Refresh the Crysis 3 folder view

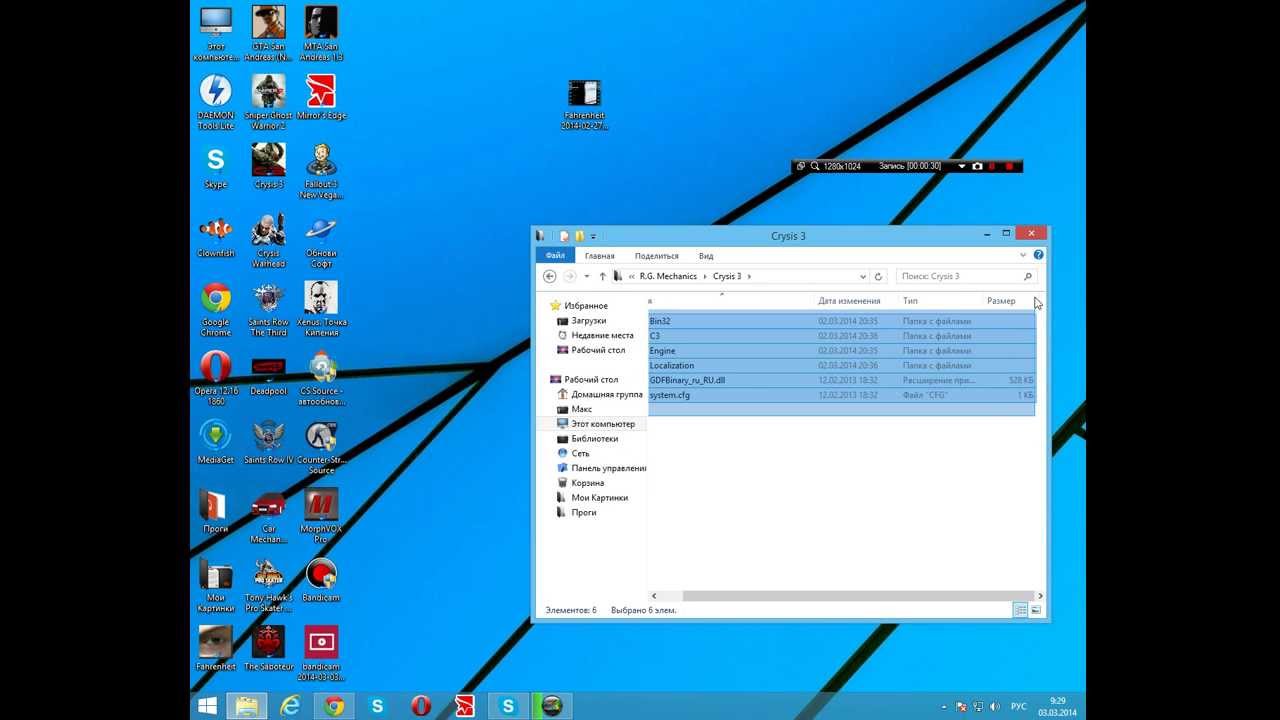click(879, 276)
